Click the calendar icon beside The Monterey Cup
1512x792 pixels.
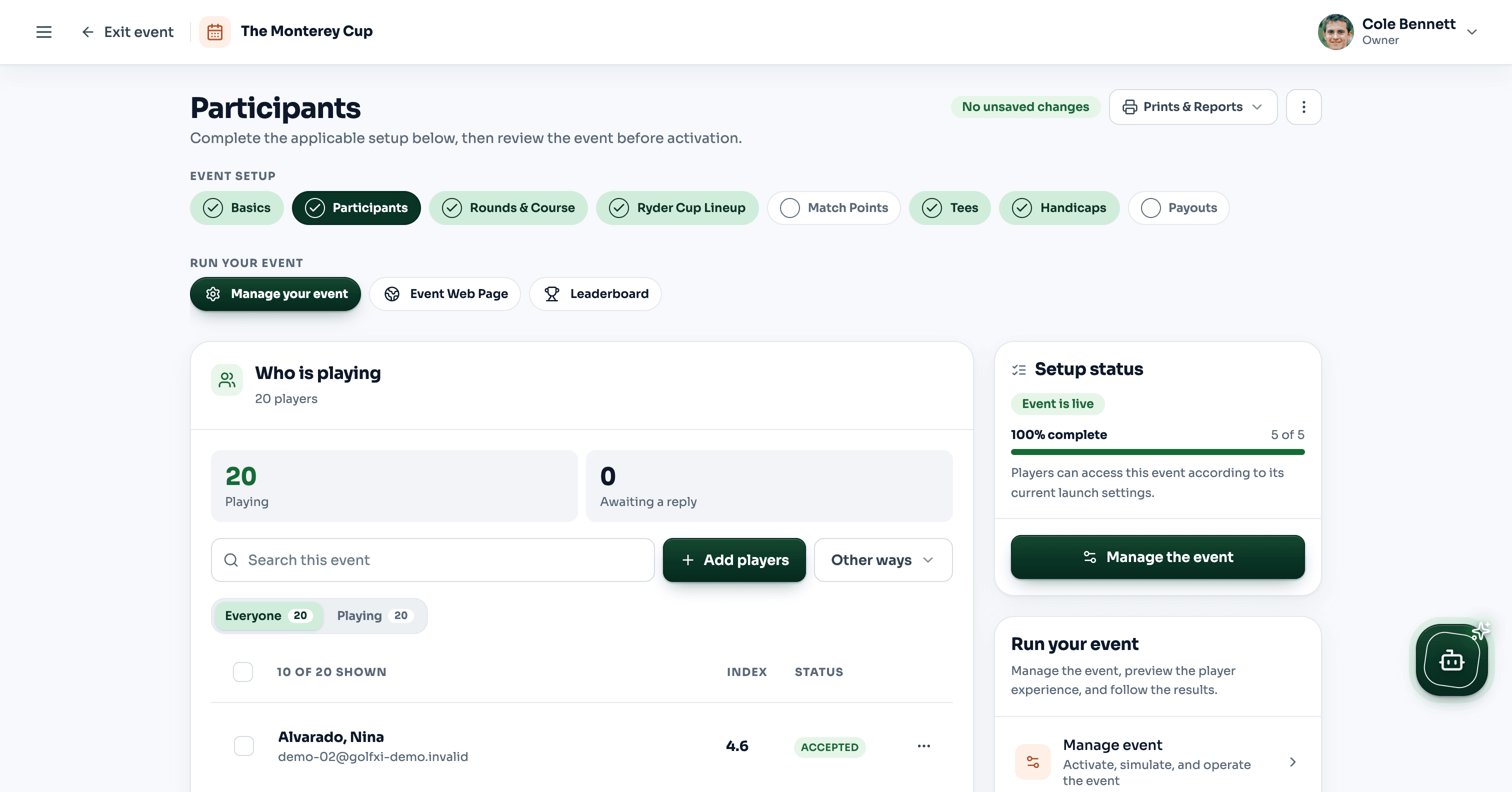[x=215, y=31]
